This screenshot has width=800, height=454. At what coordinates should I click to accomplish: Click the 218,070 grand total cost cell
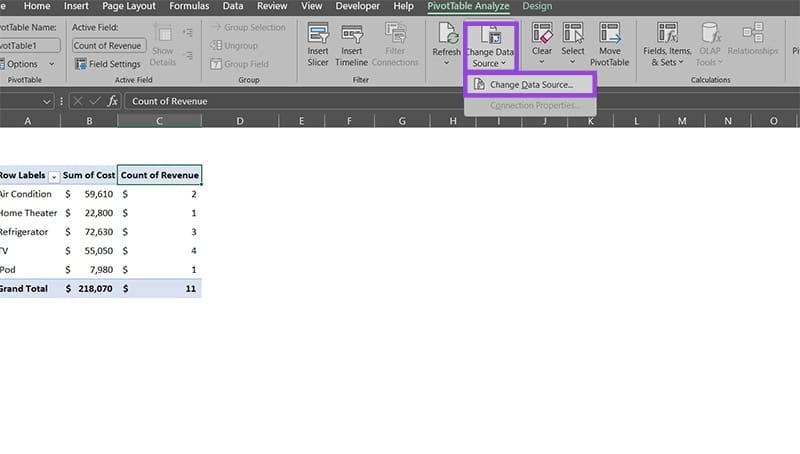(x=89, y=288)
